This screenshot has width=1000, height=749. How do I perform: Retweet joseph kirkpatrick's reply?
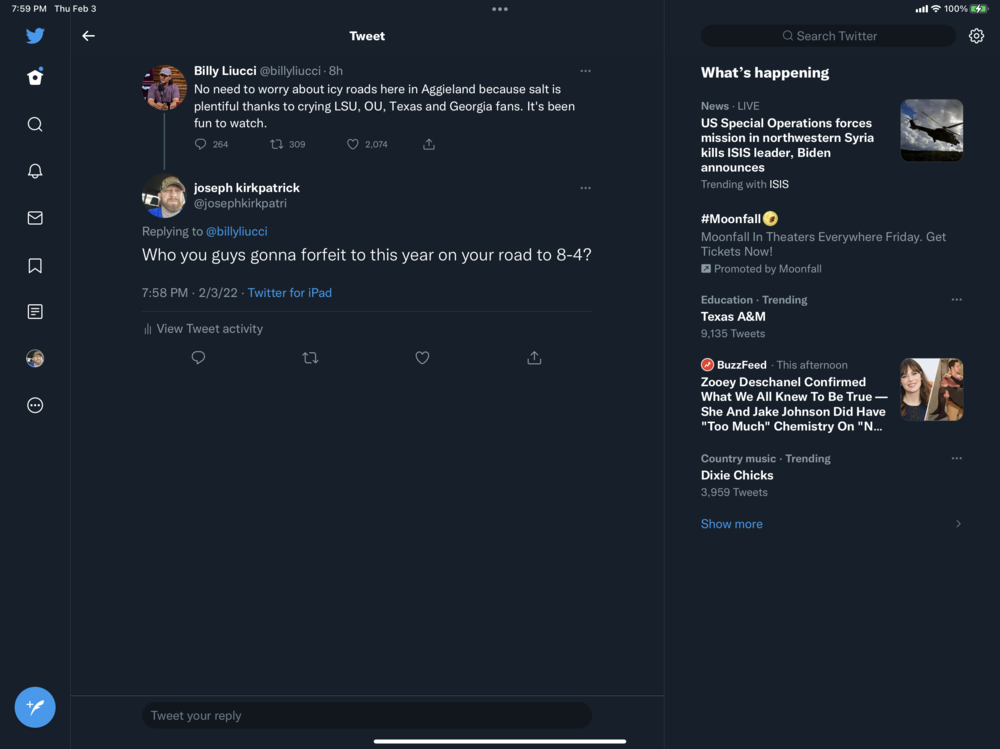tap(310, 358)
